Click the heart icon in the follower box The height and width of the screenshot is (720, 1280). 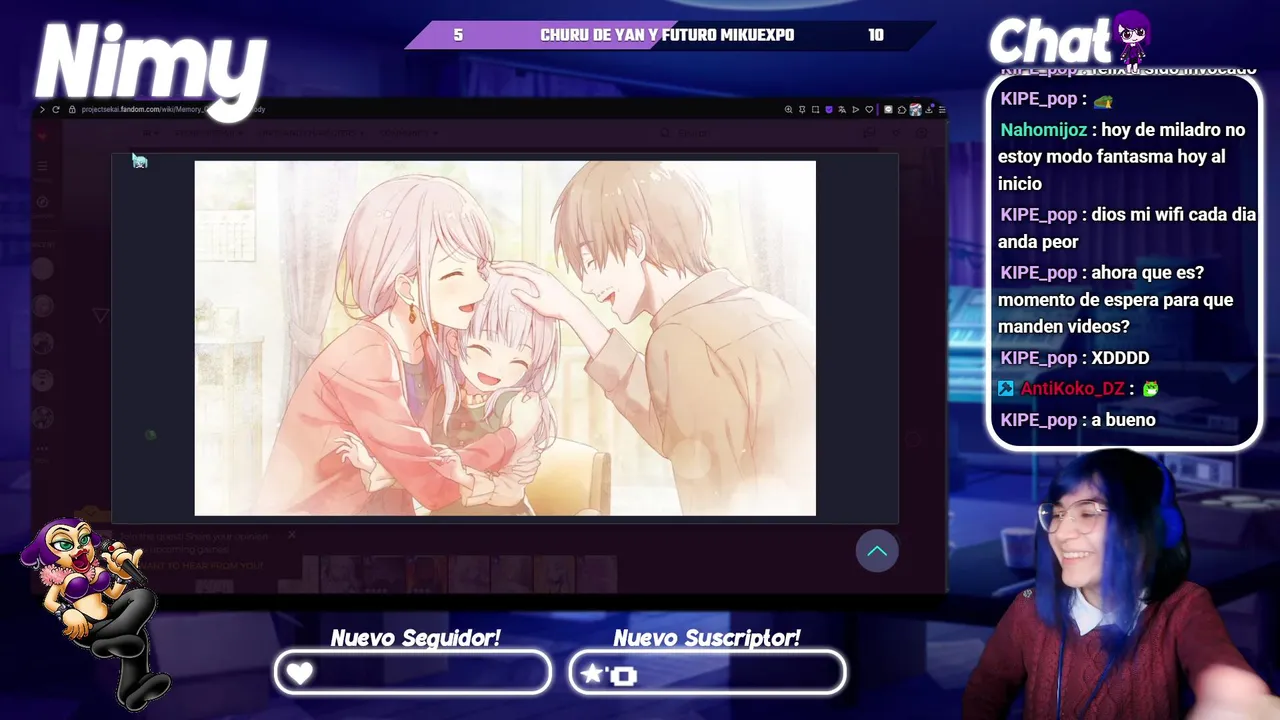point(300,674)
